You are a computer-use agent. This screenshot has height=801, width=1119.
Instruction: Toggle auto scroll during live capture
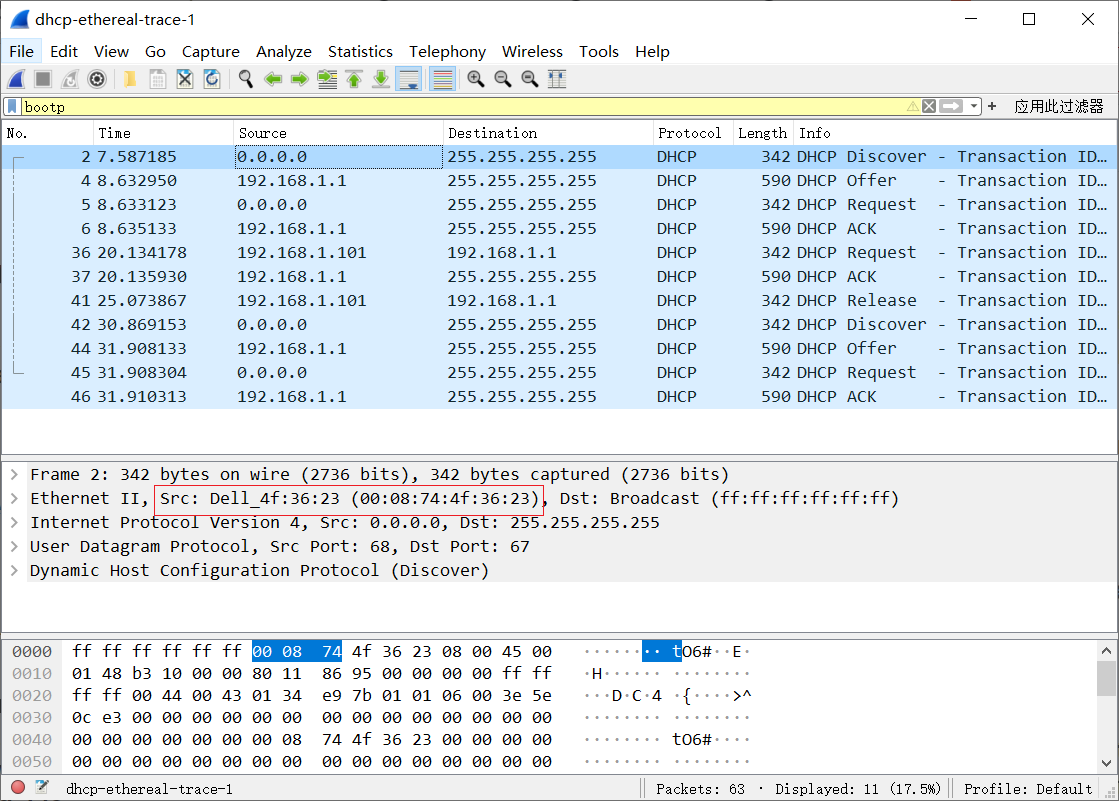click(x=409, y=79)
